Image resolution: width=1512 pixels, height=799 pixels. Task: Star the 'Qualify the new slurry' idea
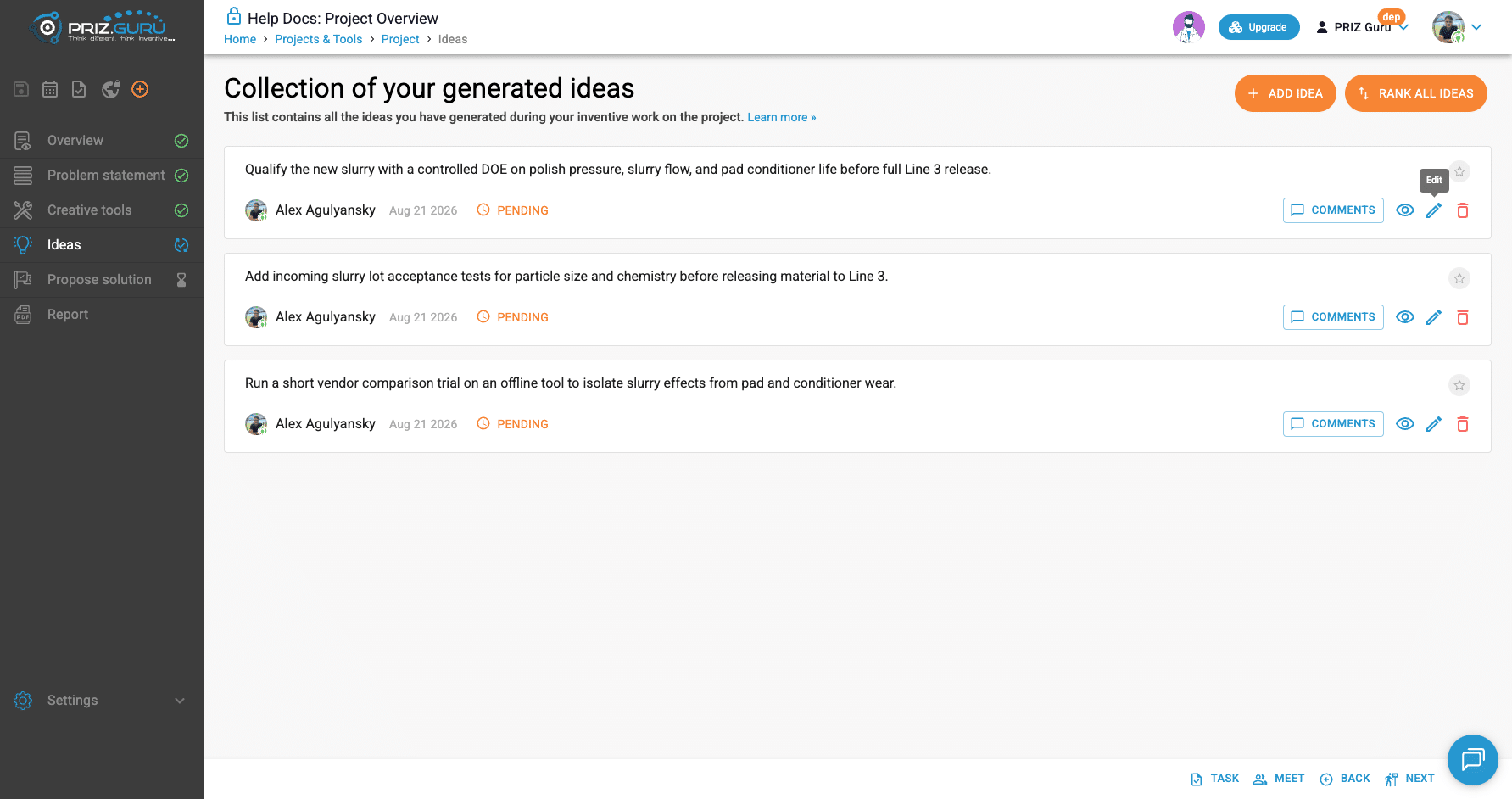pos(1459,171)
